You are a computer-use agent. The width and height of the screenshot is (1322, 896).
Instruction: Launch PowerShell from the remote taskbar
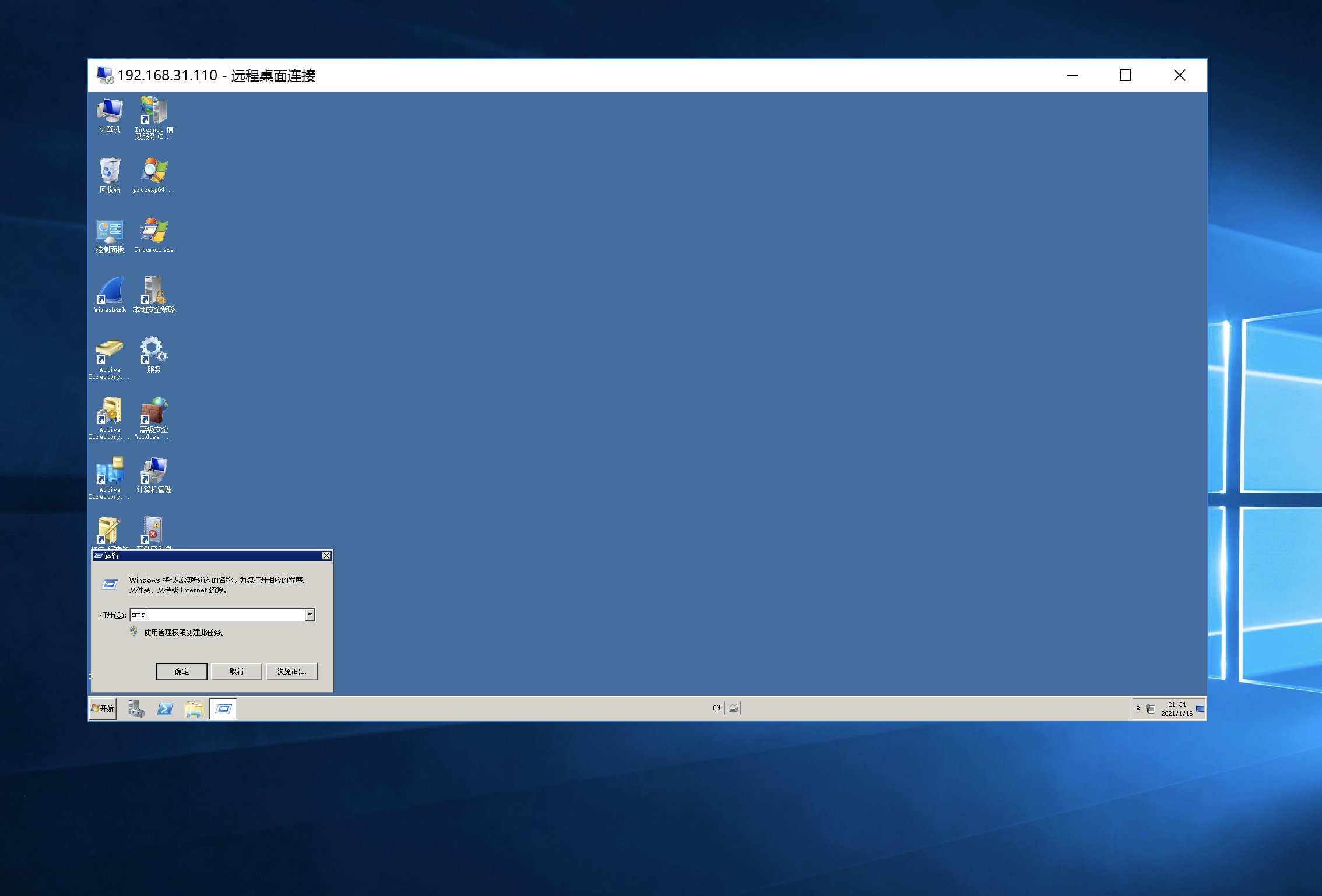click(165, 709)
